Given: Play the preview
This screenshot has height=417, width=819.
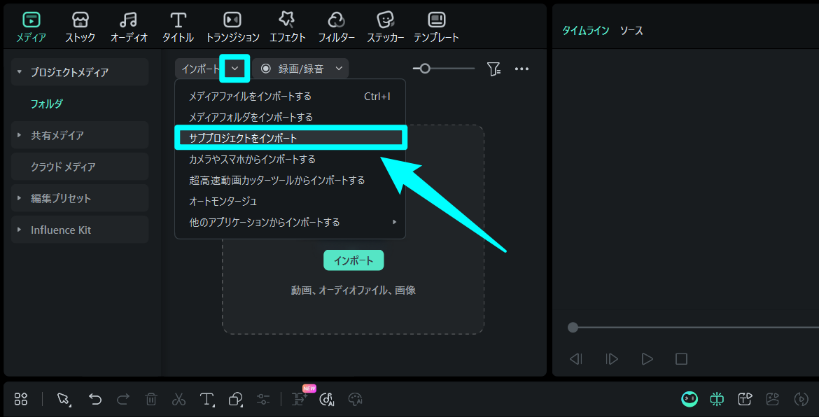Looking at the screenshot, I should (x=647, y=359).
